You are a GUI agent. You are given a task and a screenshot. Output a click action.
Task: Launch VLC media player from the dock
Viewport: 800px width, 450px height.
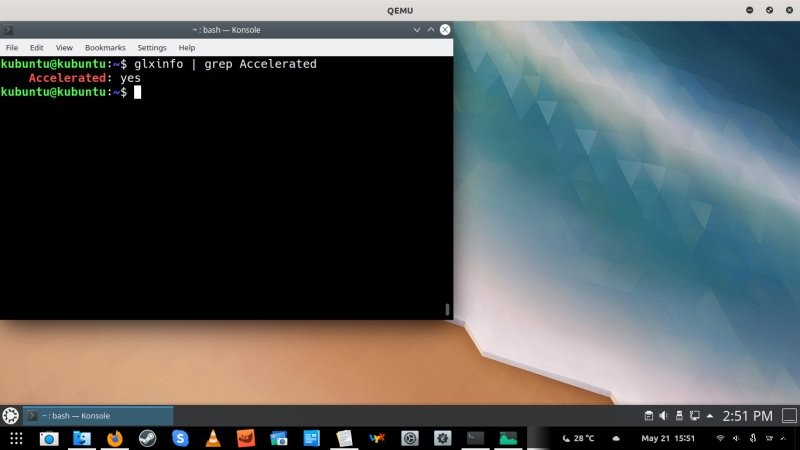pos(213,438)
